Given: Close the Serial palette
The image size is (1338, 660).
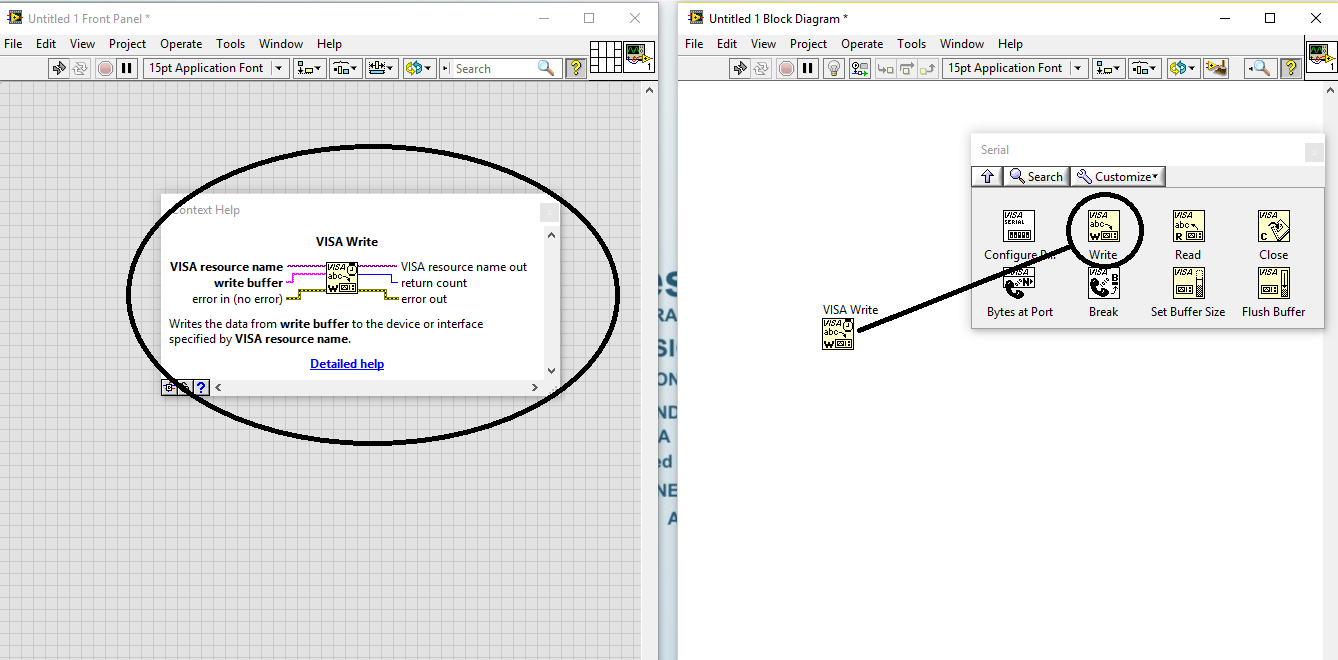Looking at the screenshot, I should pyautogui.click(x=1315, y=152).
